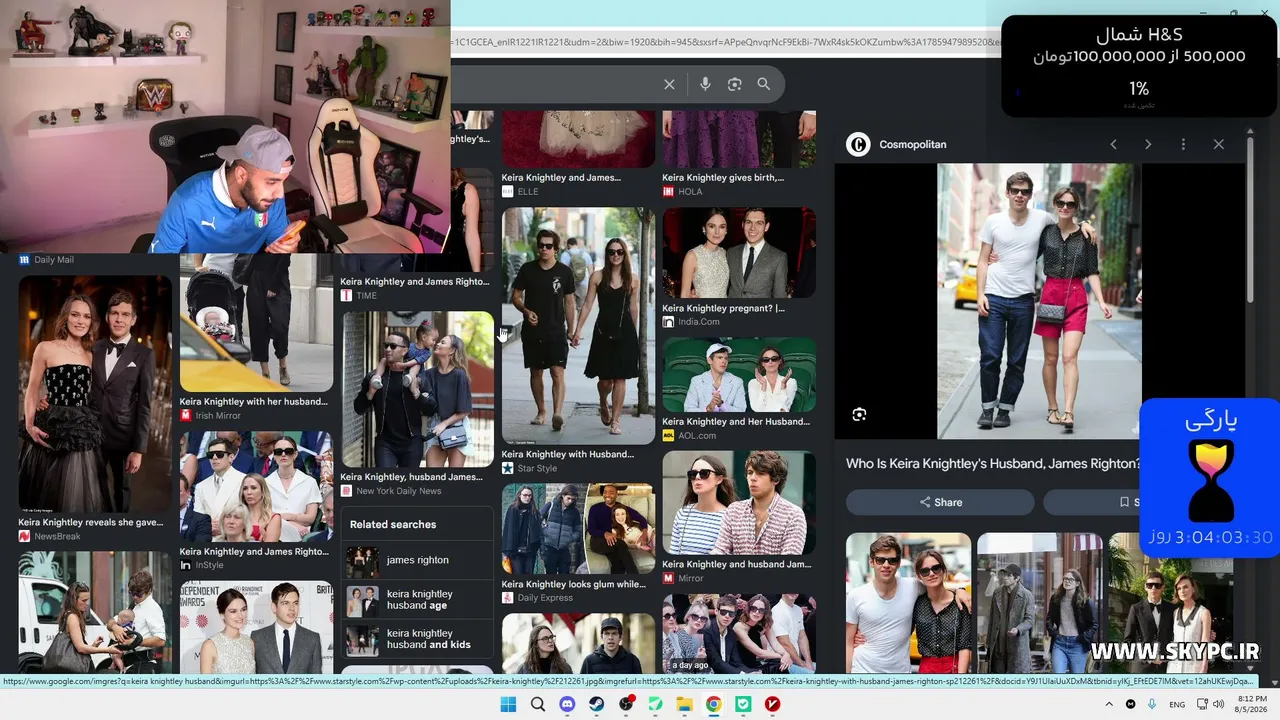Screen dimensions: 1280x720
Task: Focus the Google search input field
Action: pyautogui.click(x=553, y=85)
